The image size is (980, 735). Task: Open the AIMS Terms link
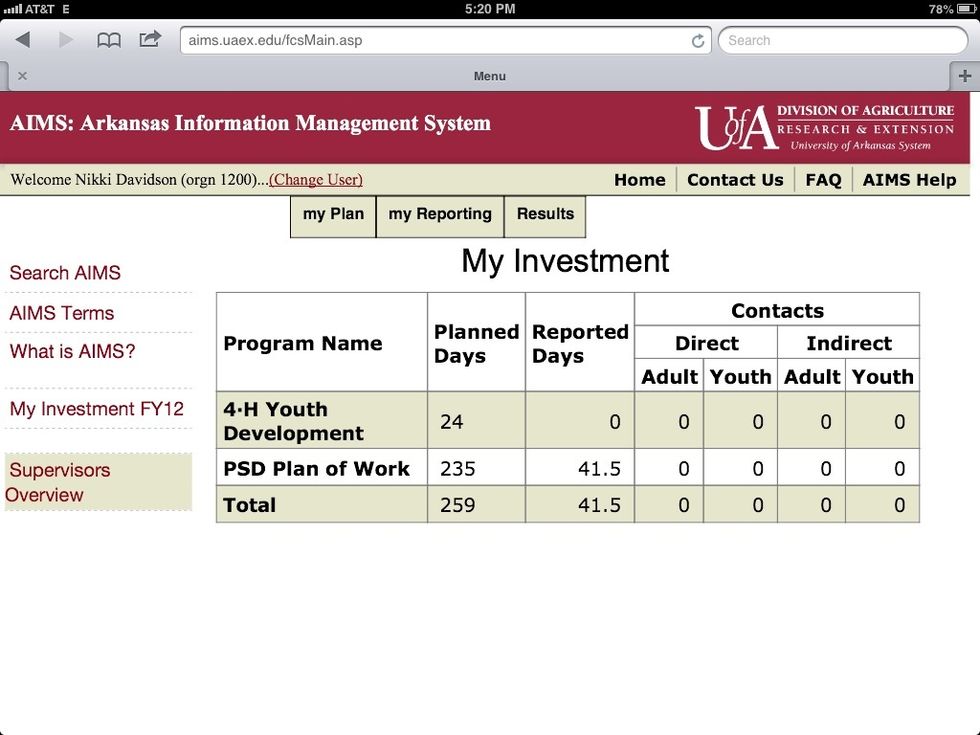(62, 313)
